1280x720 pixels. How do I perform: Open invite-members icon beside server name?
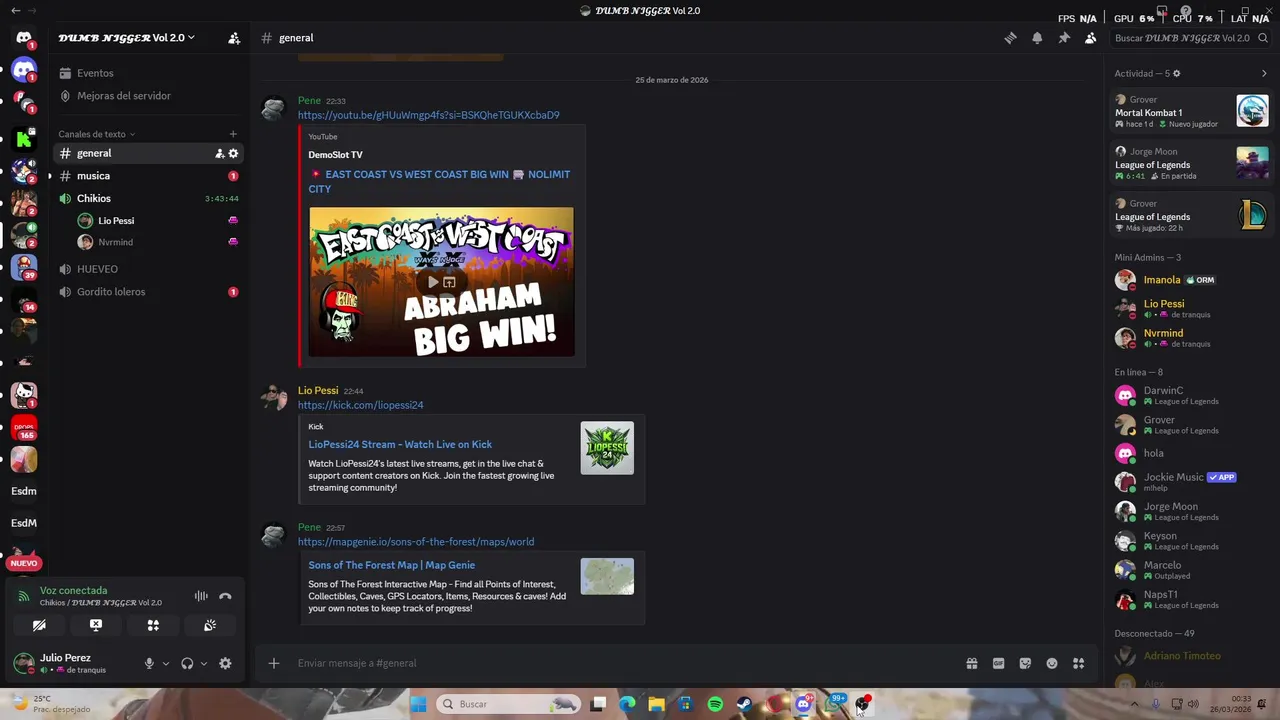pyautogui.click(x=234, y=38)
